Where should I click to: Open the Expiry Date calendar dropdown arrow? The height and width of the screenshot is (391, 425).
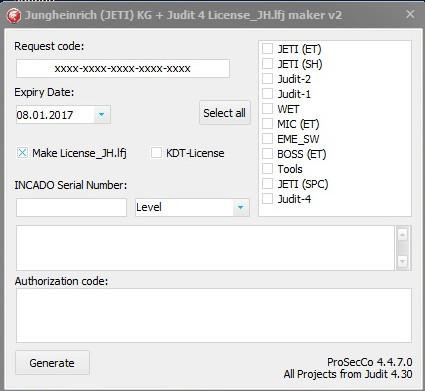[x=102, y=115]
